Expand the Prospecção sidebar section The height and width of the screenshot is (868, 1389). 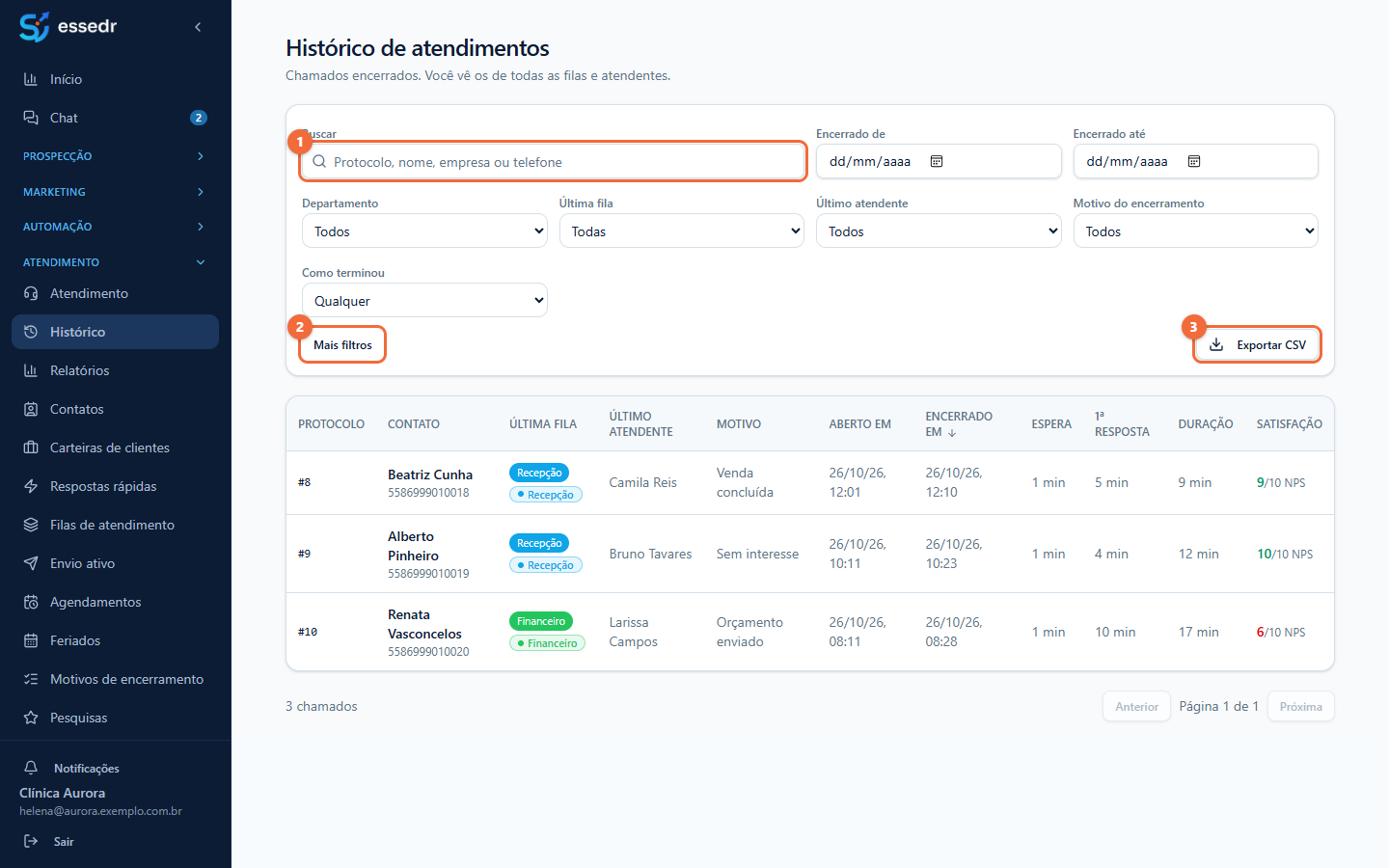tap(116, 156)
